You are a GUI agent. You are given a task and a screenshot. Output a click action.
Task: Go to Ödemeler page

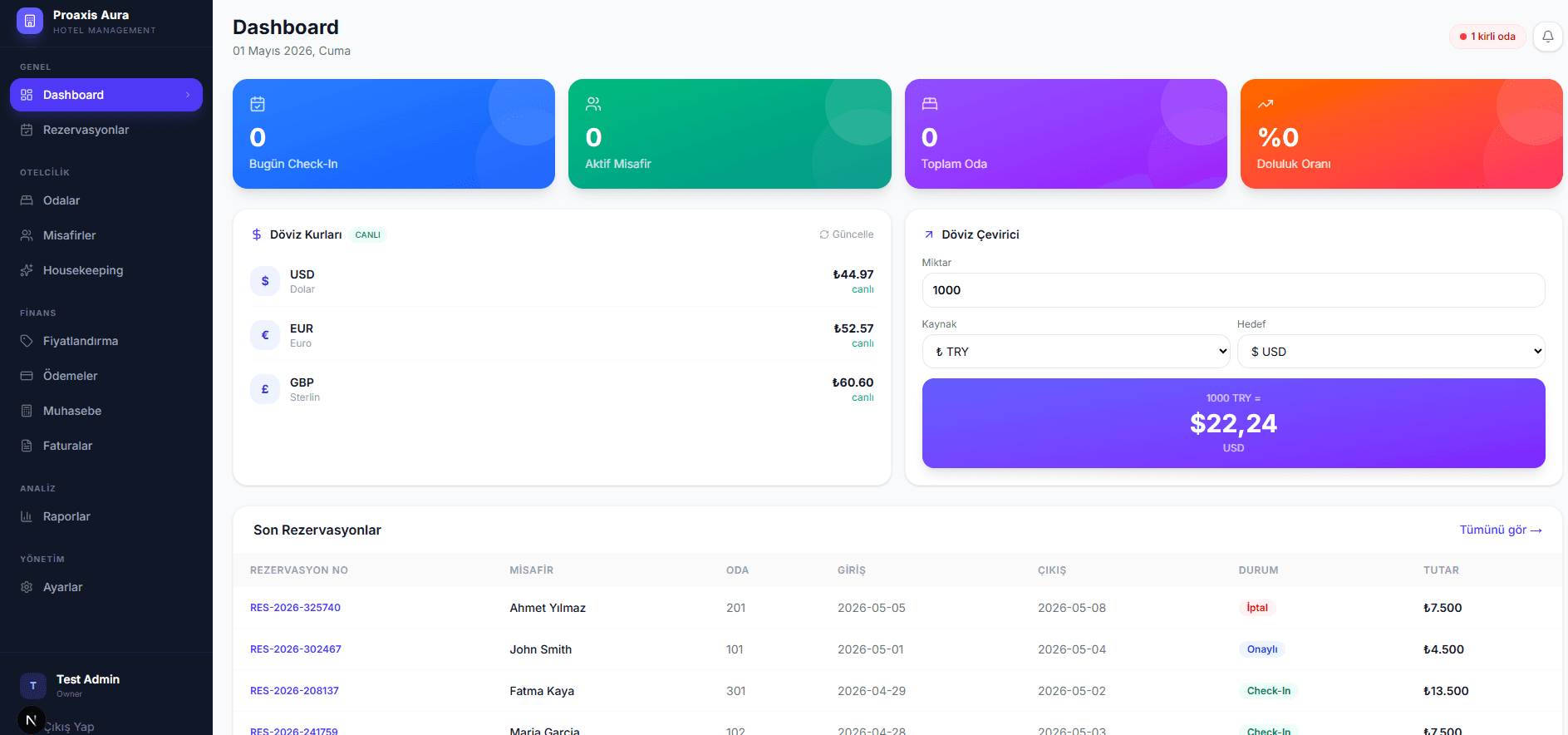coord(106,376)
